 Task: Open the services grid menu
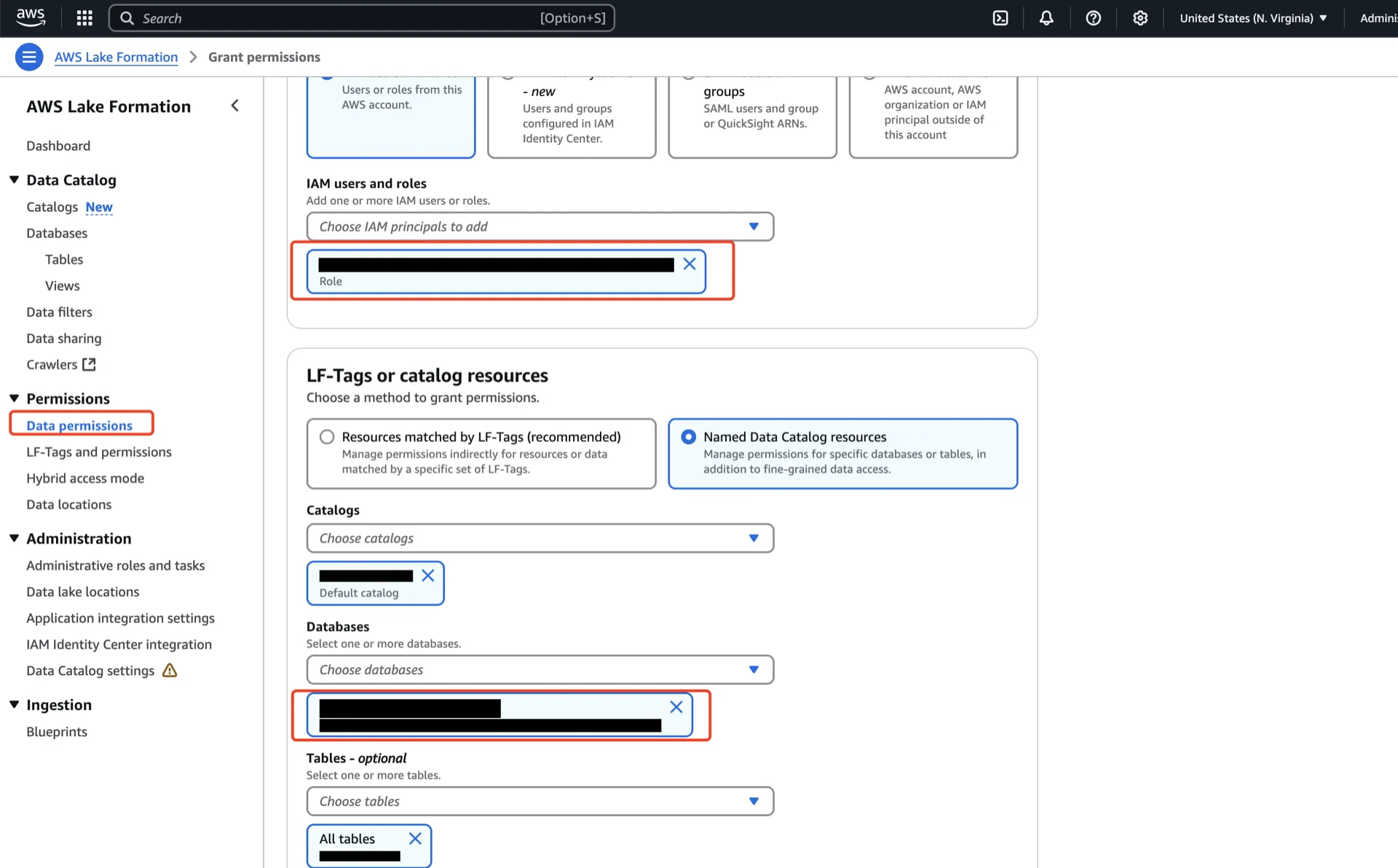(x=84, y=18)
